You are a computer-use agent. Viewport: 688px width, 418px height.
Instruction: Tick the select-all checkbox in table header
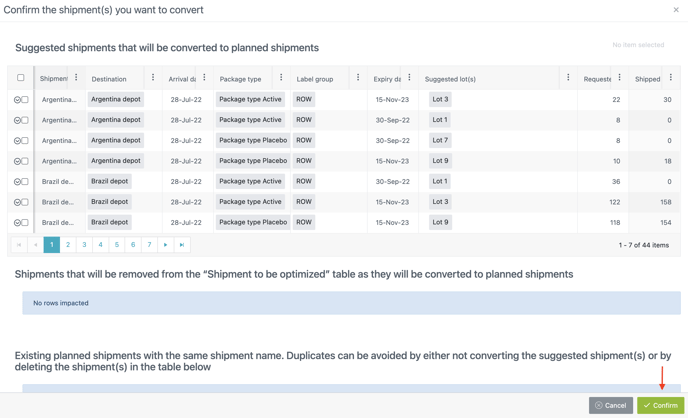coord(21,78)
